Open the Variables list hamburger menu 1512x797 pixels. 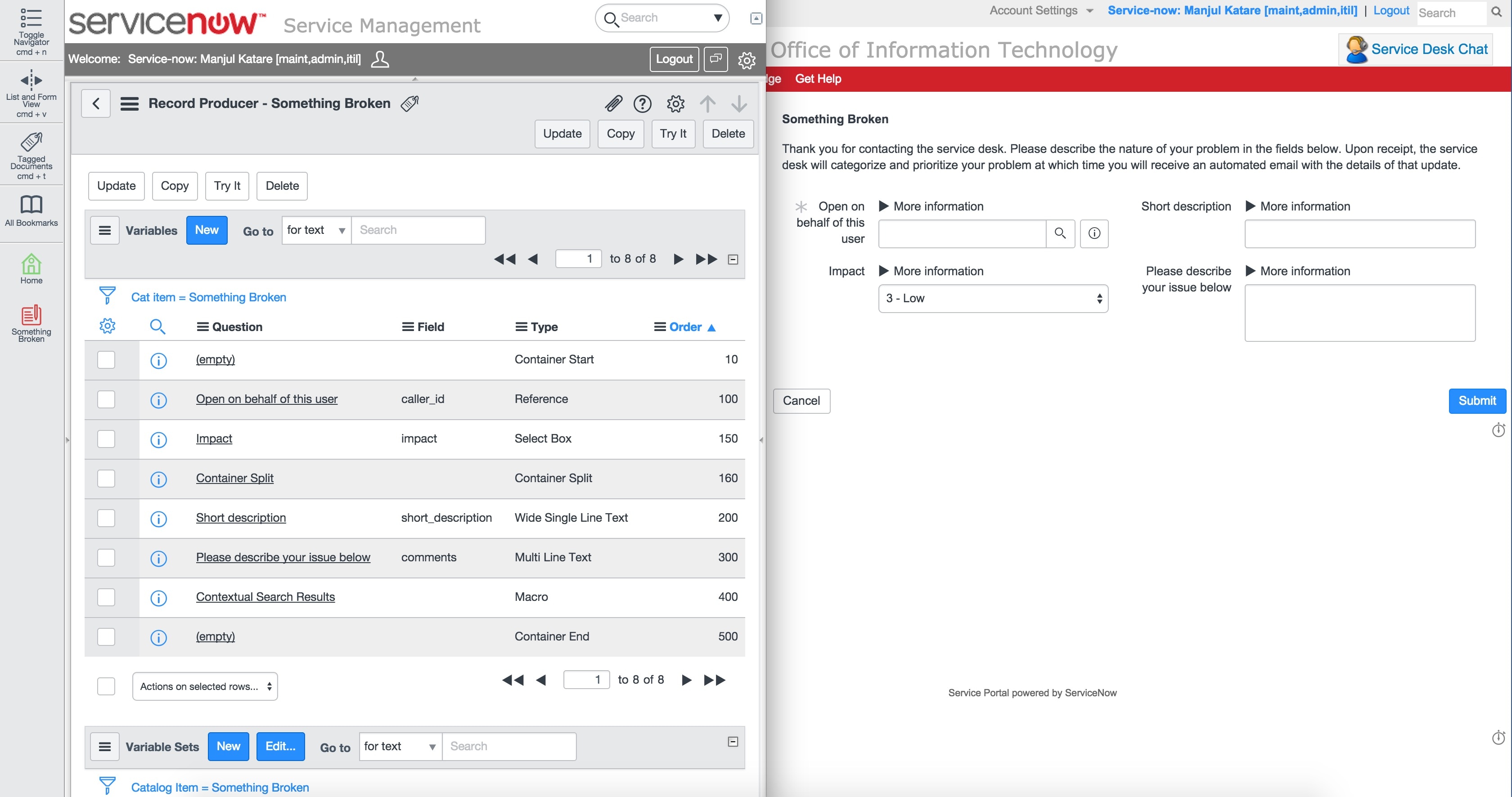coord(104,230)
